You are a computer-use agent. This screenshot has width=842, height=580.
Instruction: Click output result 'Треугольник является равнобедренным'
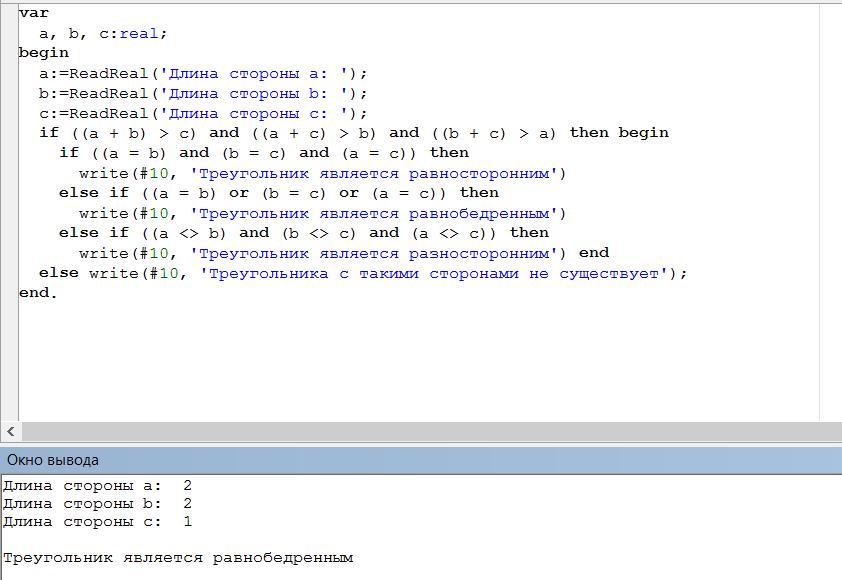click(178, 559)
